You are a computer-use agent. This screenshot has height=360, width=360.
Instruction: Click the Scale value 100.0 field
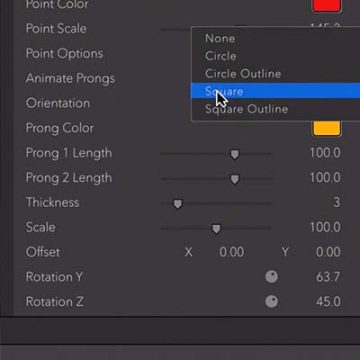325,227
